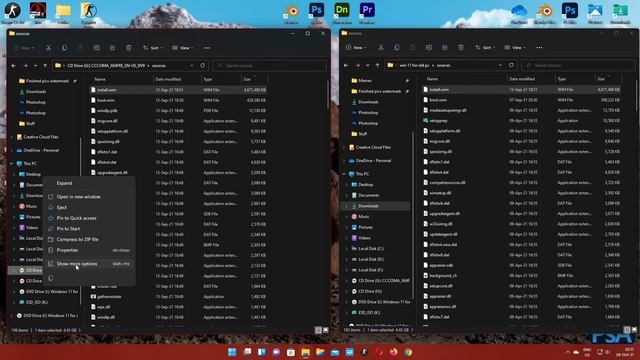Expand address bar history in right window

click(x=500, y=65)
